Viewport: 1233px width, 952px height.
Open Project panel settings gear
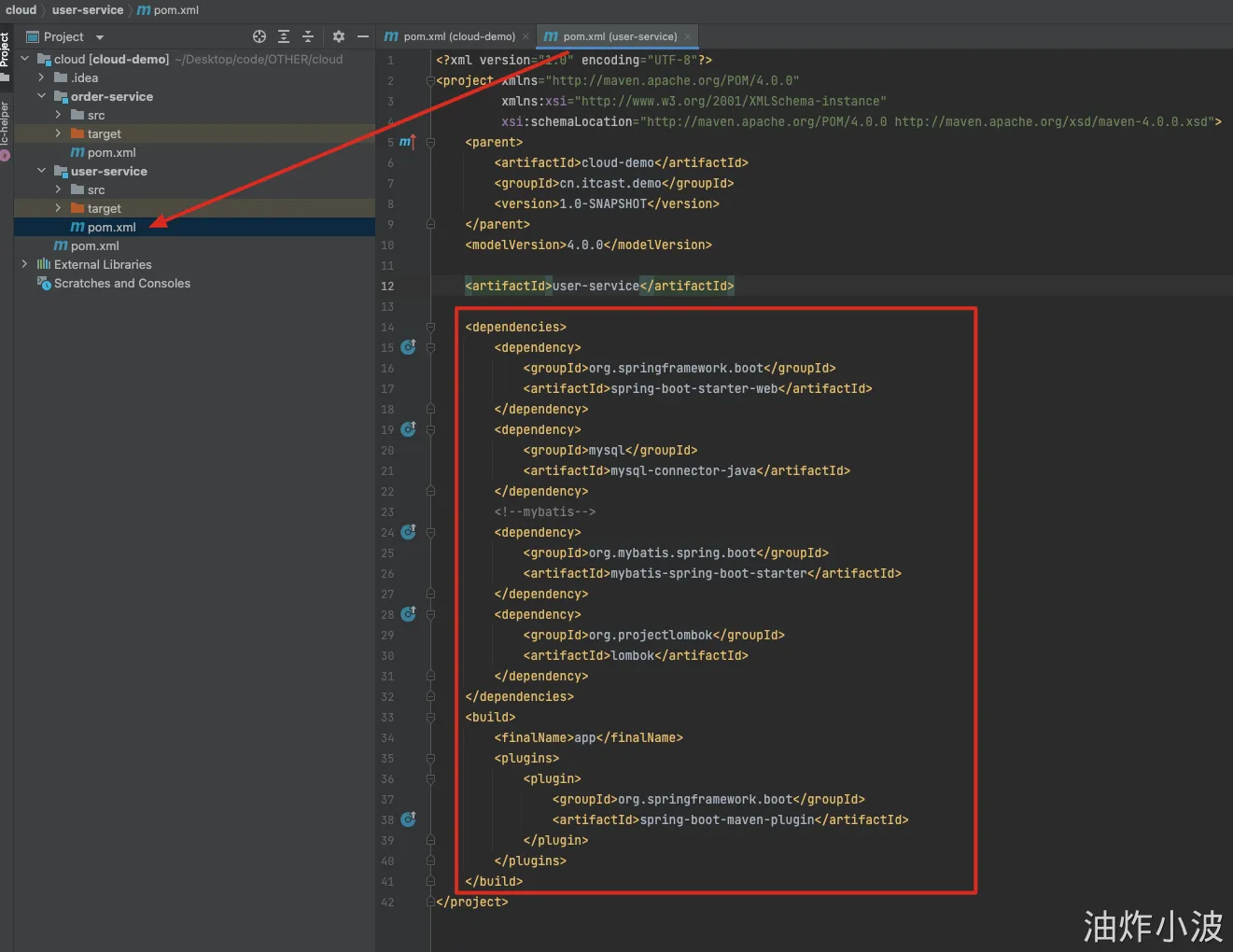pos(339,36)
